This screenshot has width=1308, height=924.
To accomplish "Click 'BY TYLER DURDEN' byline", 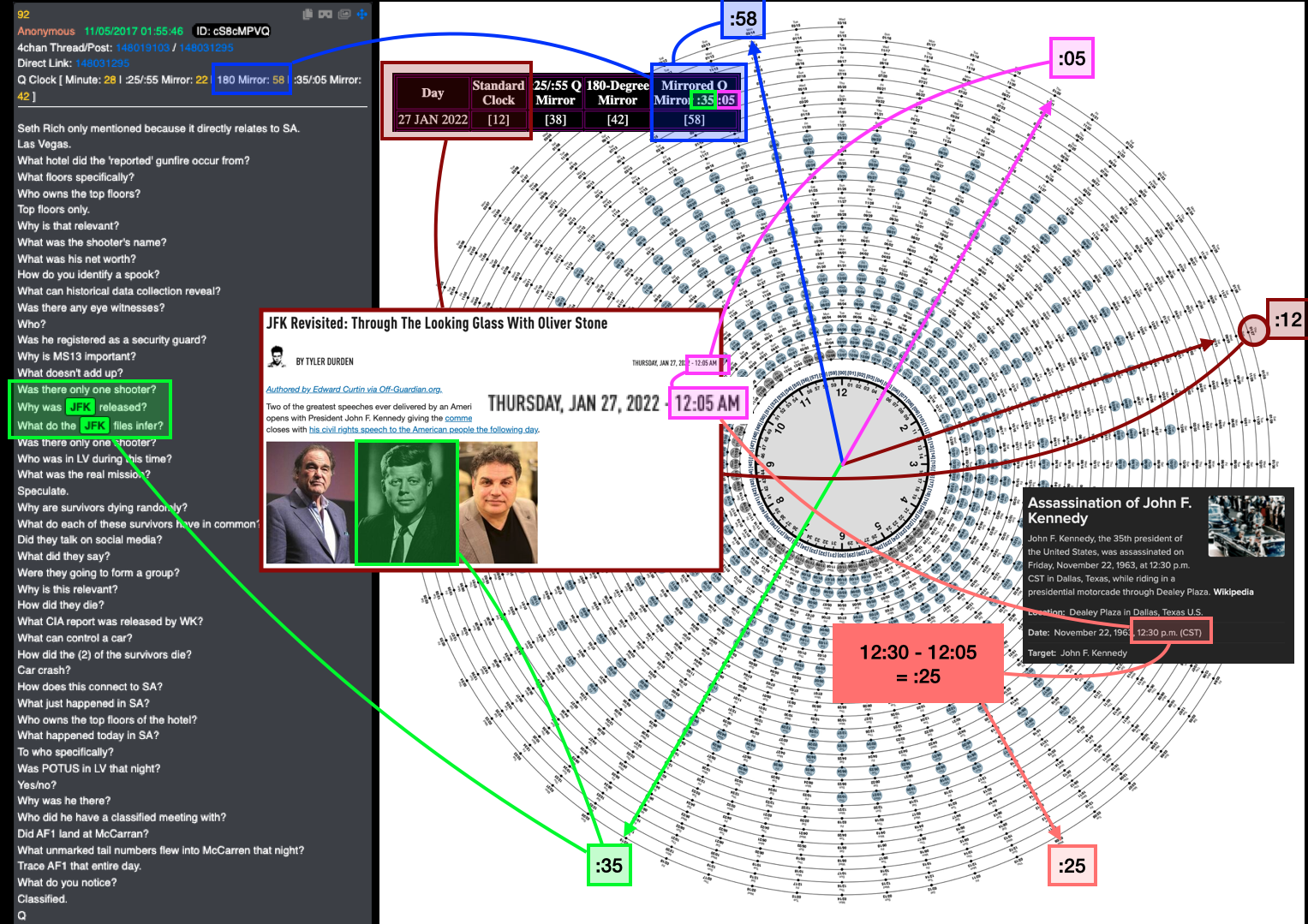I will pyautogui.click(x=325, y=361).
